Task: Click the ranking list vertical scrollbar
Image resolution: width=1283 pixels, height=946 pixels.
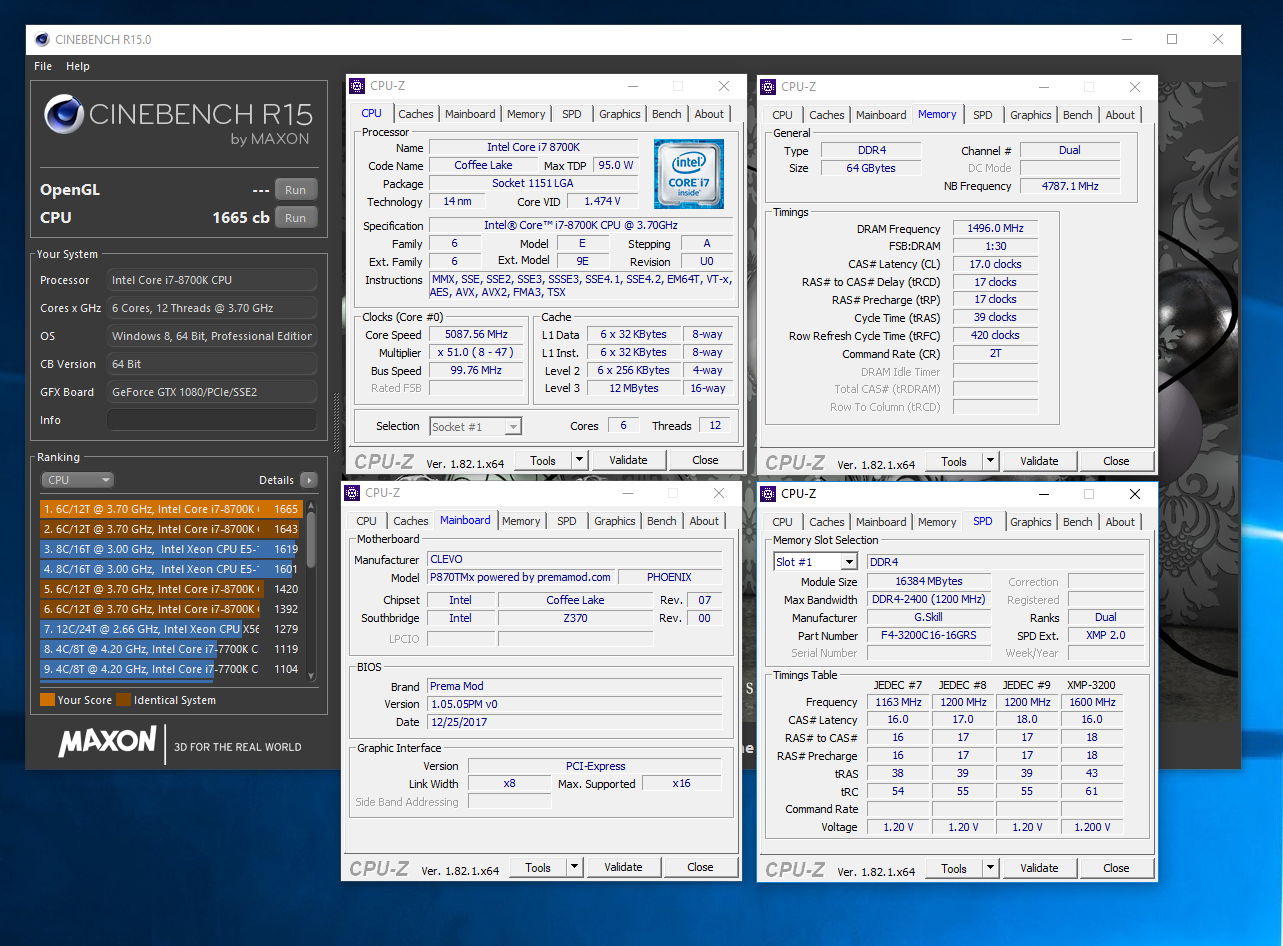Action: [311, 540]
